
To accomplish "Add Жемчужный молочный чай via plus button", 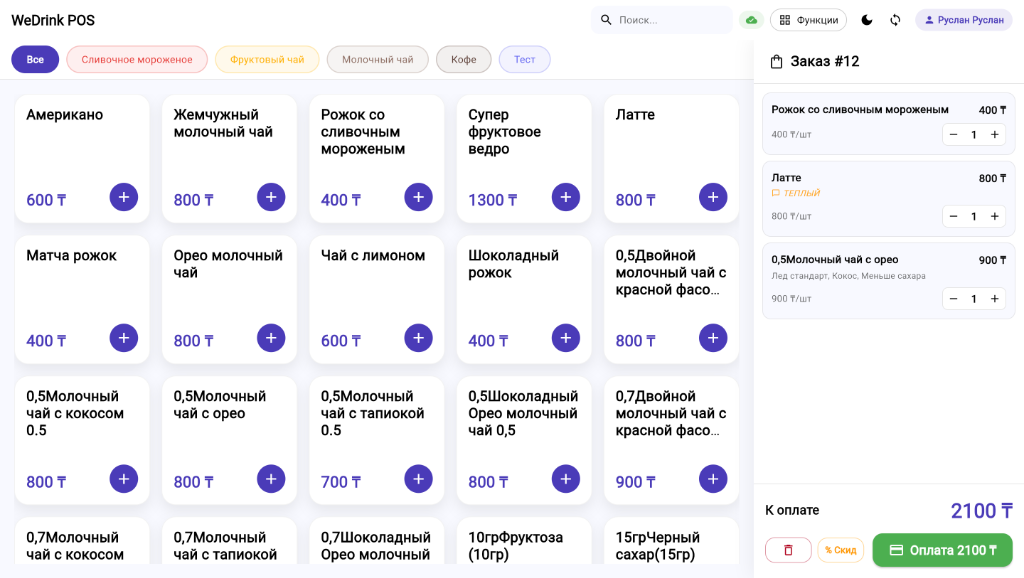I will point(271,197).
